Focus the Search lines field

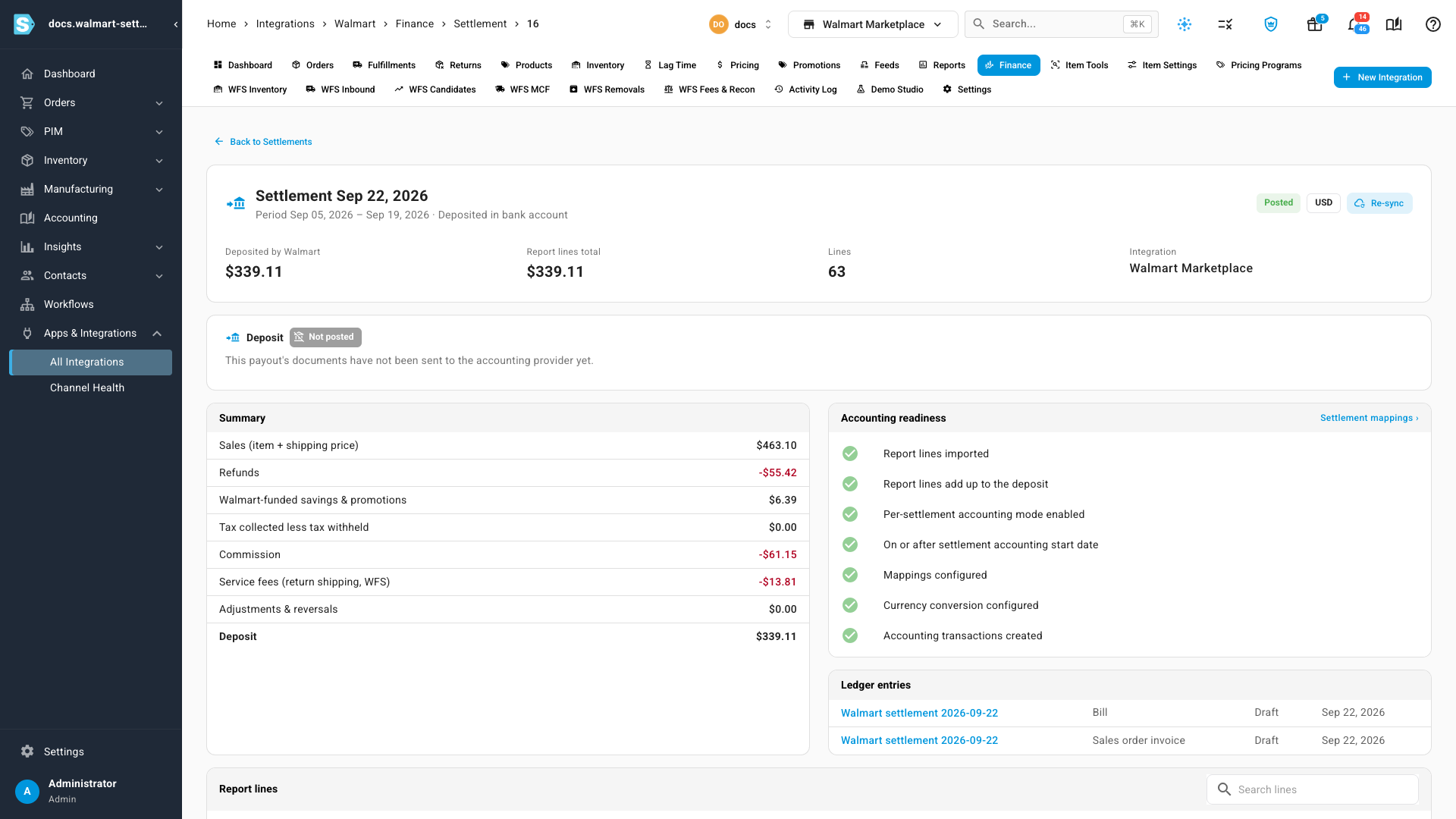click(1312, 789)
